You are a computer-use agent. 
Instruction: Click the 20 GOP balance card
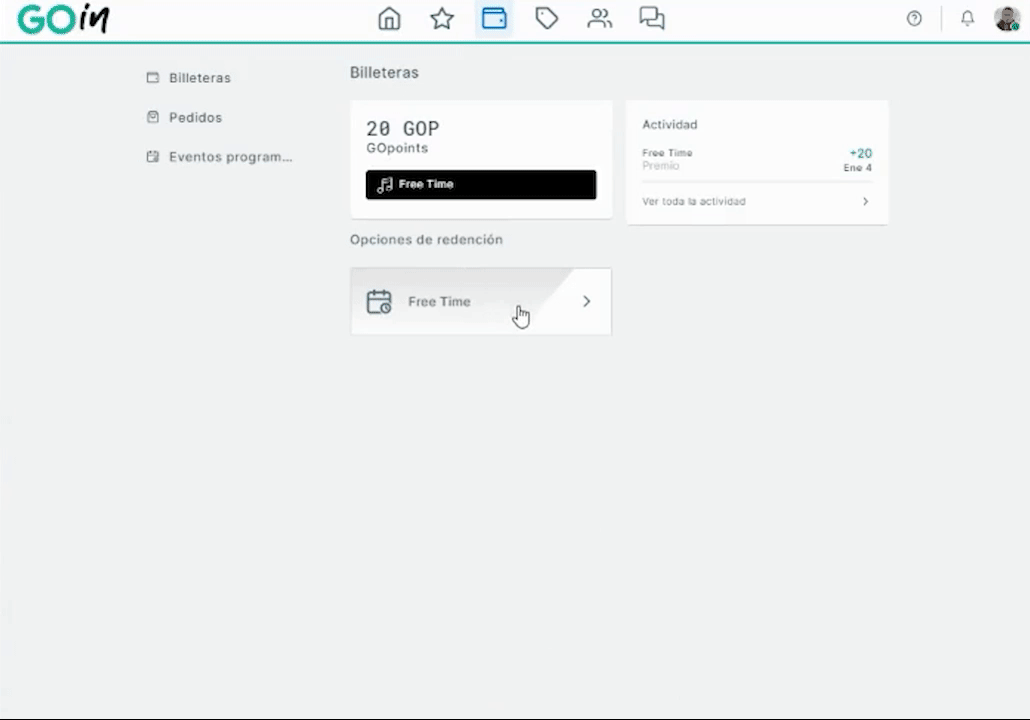481,138
